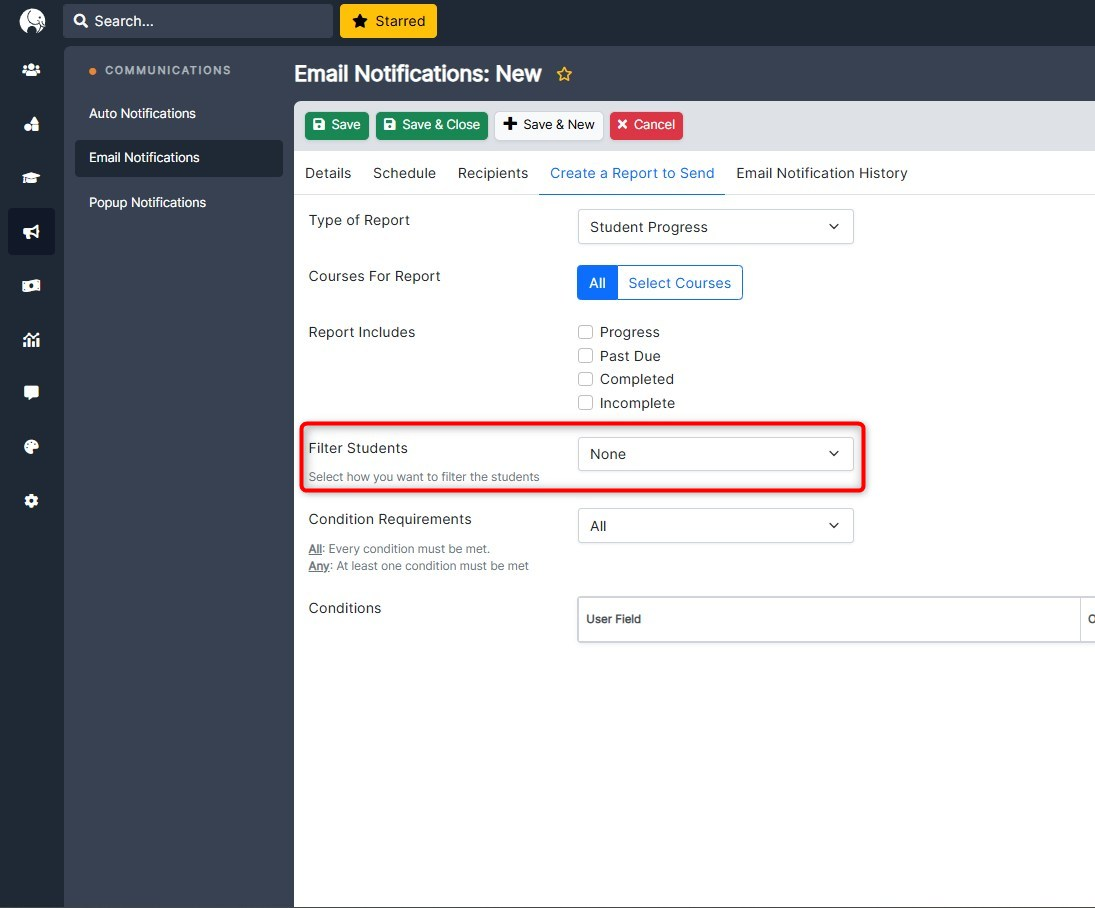
Task: Open the Filter Students dropdown
Action: pos(715,454)
